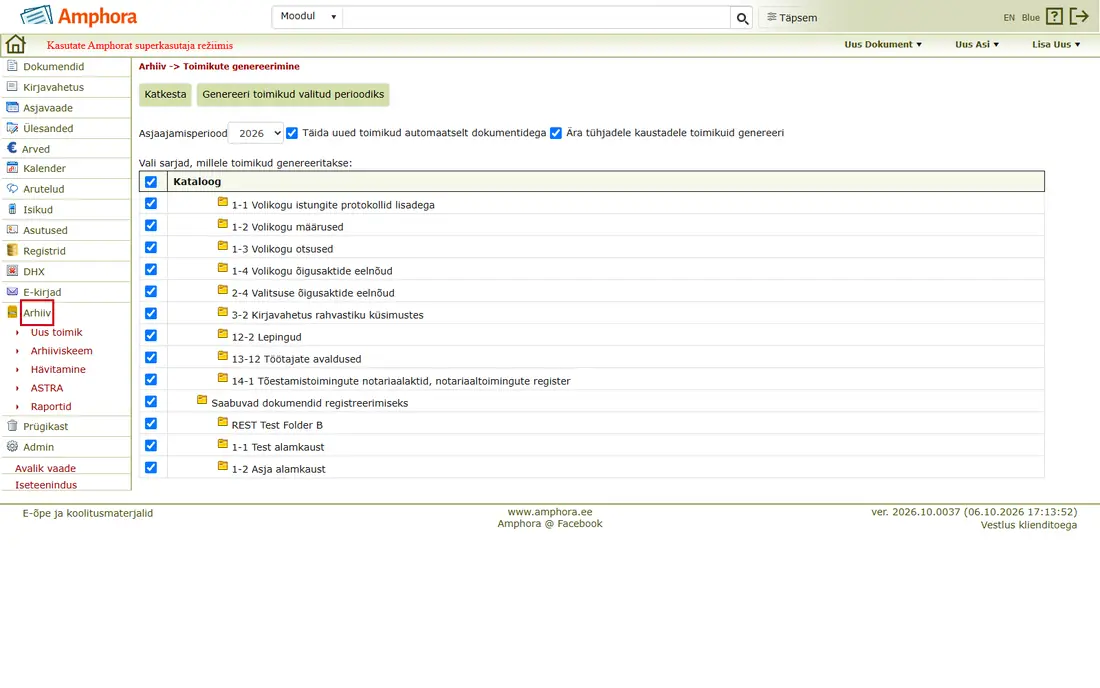The width and height of the screenshot is (1100, 688).
Task: Click the Amphora logo
Action: [x=79, y=16]
